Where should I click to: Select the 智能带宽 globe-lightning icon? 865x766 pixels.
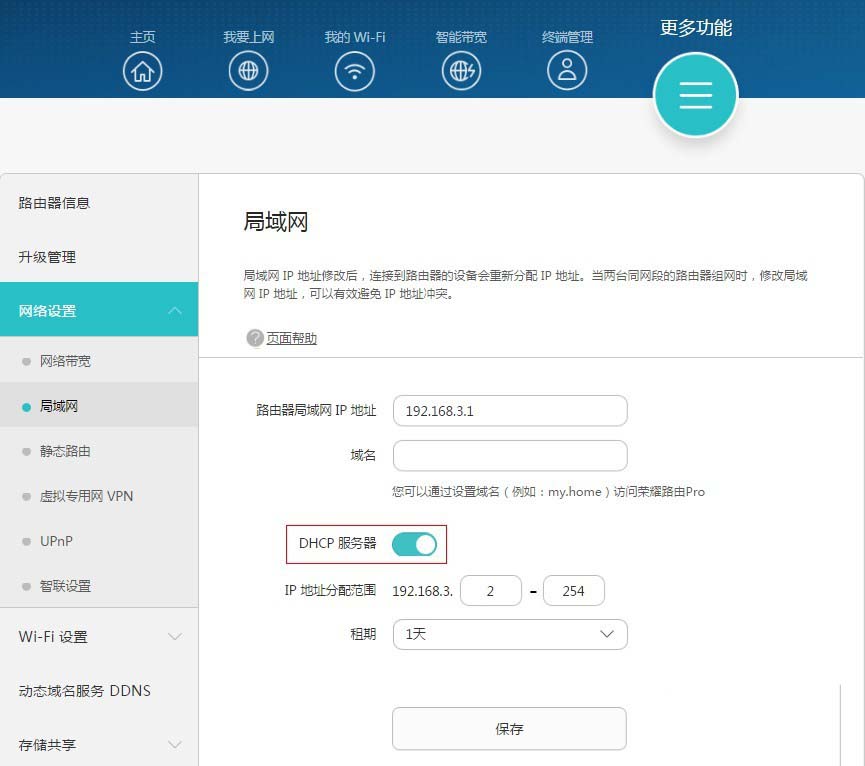(x=461, y=71)
